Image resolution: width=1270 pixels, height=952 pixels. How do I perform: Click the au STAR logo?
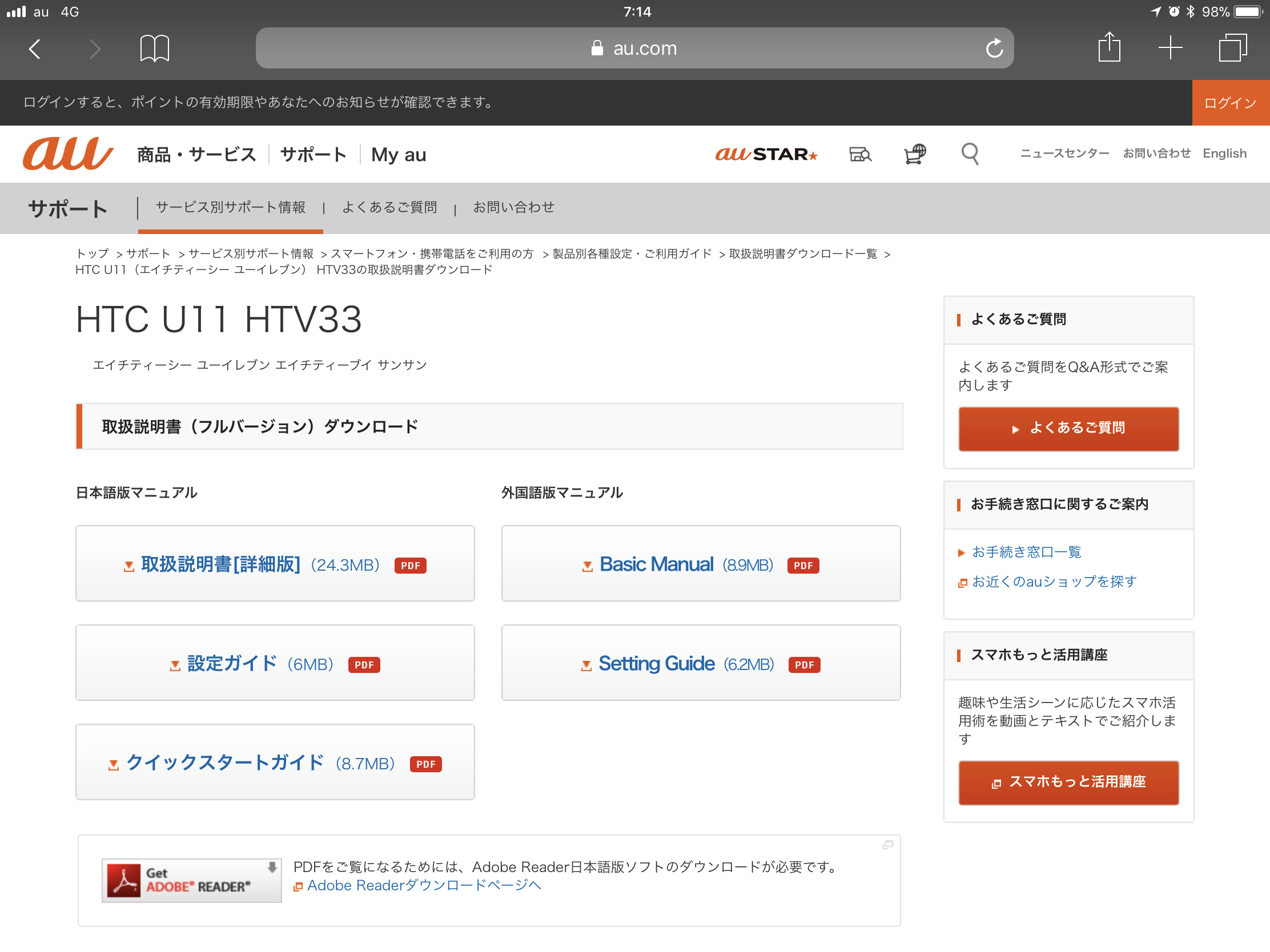point(766,154)
